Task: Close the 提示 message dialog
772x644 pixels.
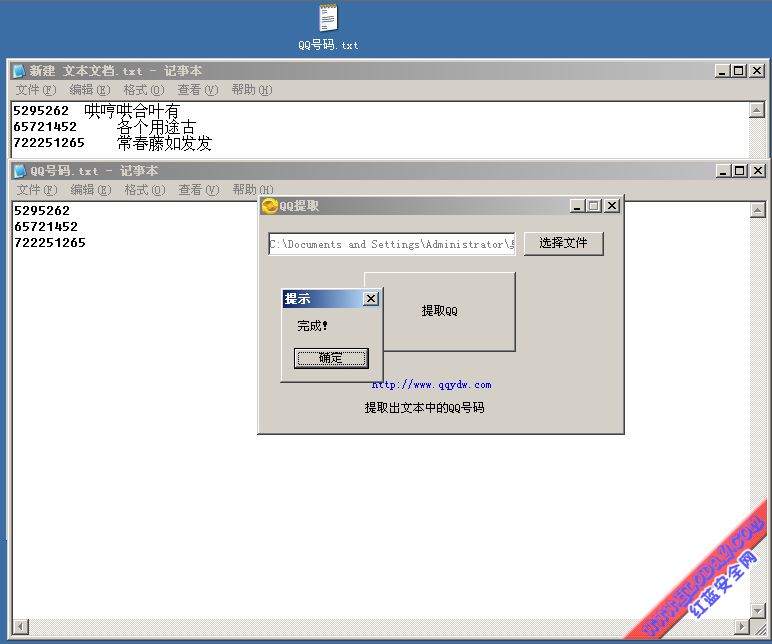Action: point(371,298)
